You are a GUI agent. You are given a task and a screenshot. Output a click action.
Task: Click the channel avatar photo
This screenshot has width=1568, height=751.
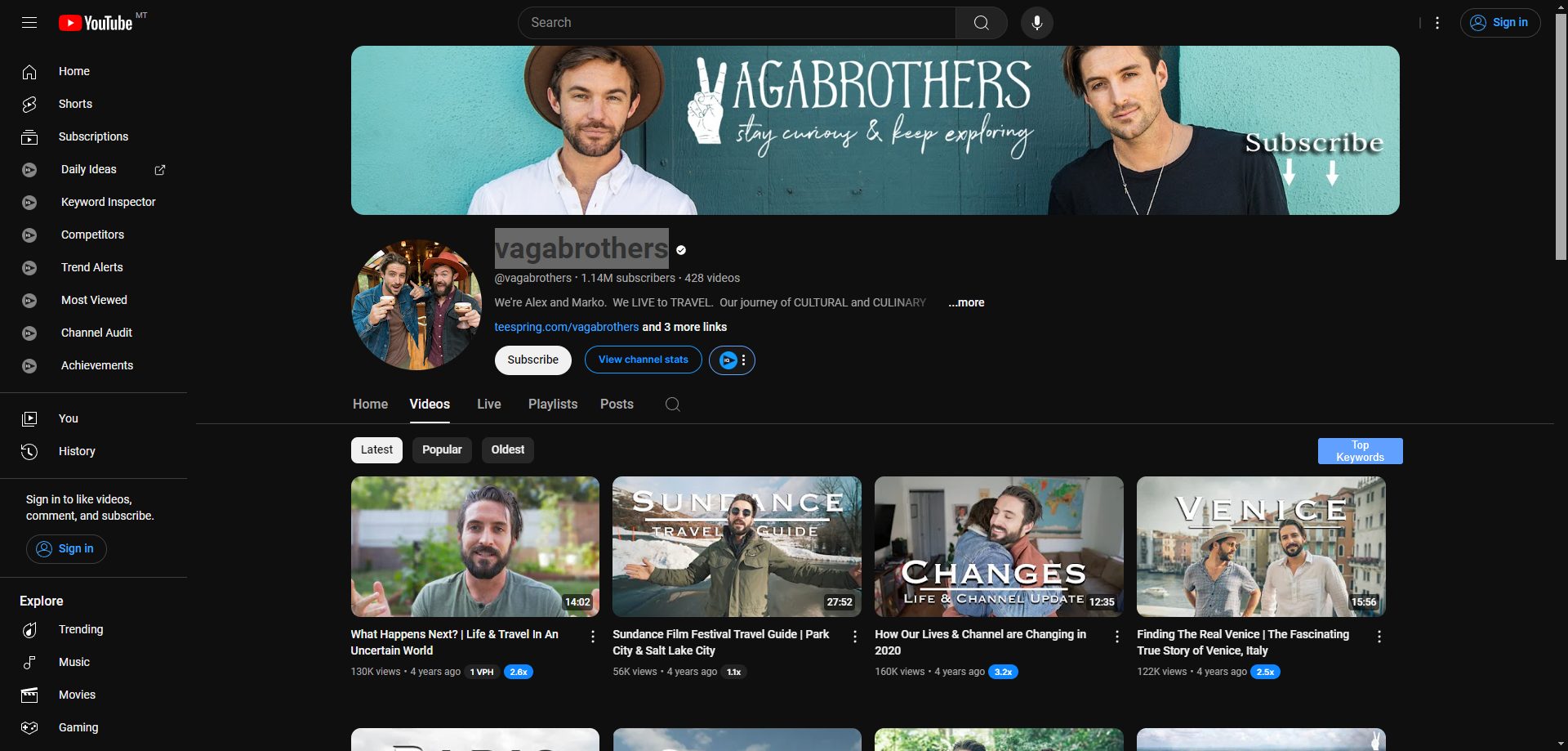(416, 304)
